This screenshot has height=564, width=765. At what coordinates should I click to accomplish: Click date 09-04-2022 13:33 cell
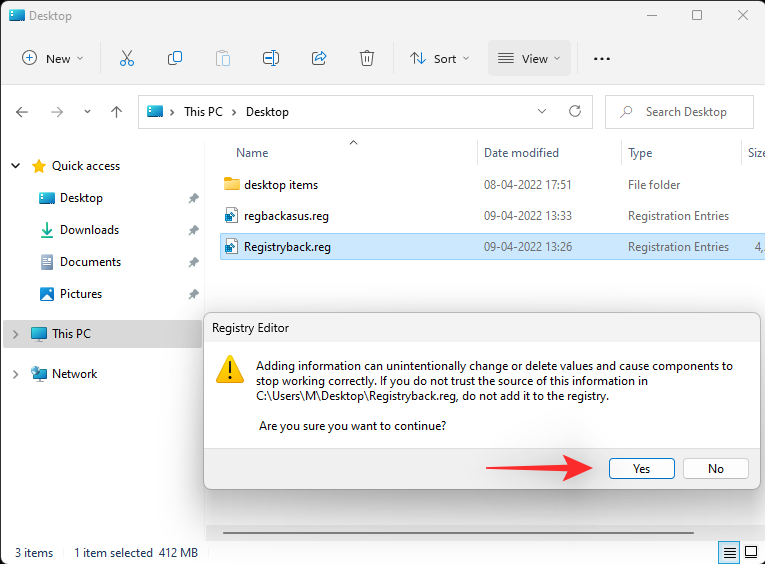coord(527,216)
